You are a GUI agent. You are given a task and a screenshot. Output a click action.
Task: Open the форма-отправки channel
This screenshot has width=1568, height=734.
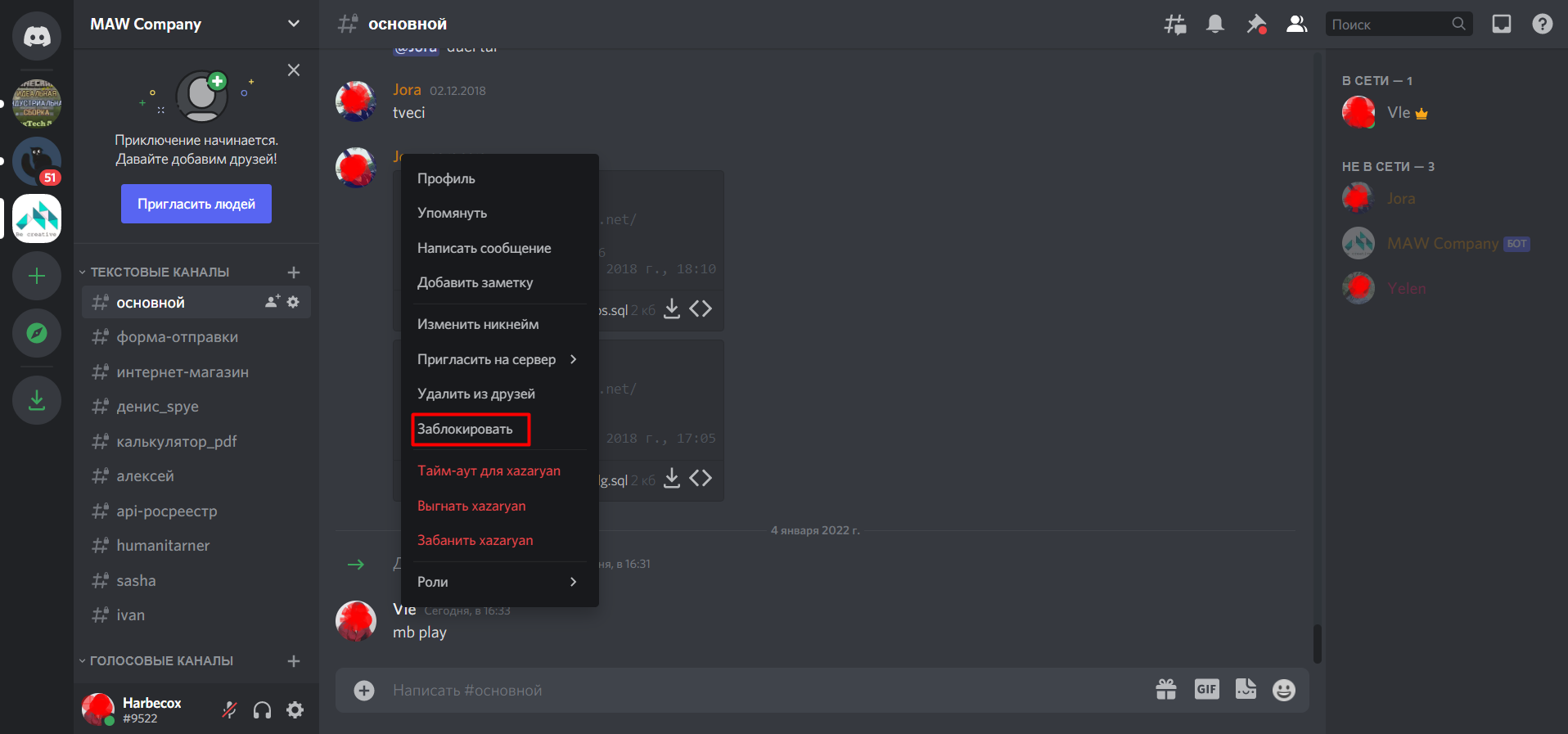(x=178, y=337)
